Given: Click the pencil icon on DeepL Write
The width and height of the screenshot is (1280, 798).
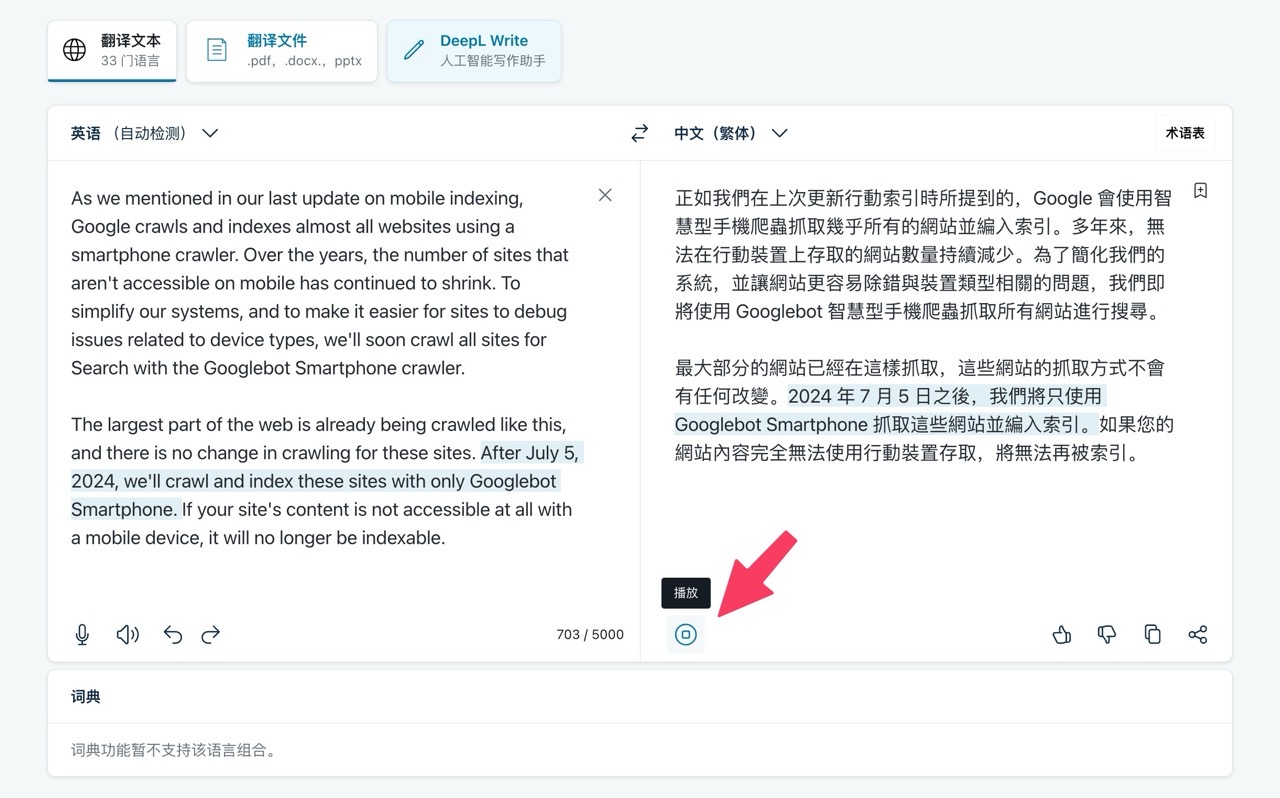Looking at the screenshot, I should coord(413,50).
